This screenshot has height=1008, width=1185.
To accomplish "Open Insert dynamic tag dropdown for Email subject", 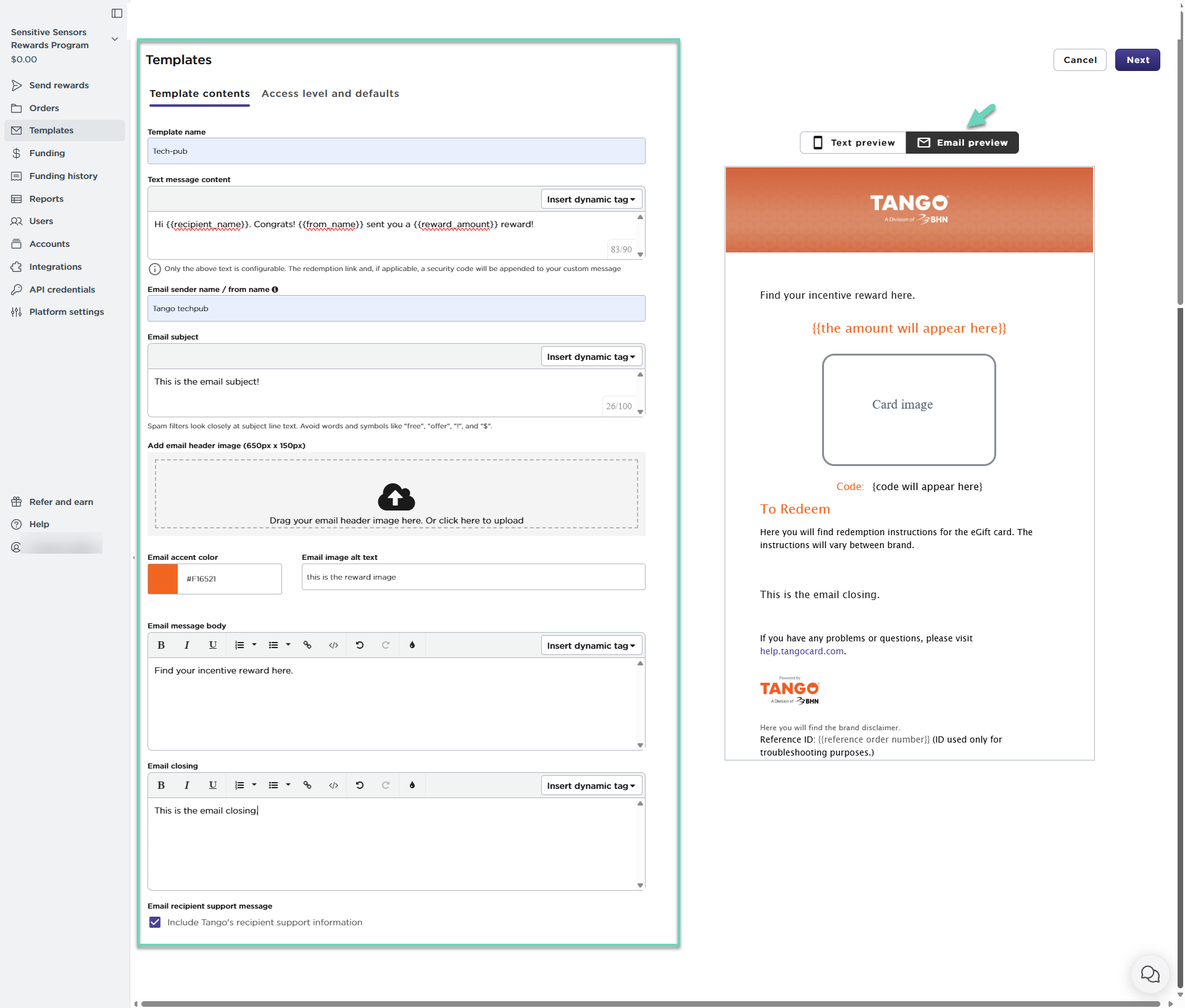I will pos(591,357).
